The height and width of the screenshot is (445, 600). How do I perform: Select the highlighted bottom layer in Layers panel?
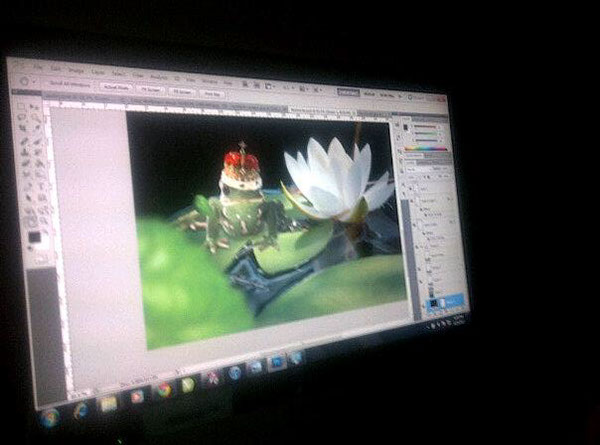click(446, 302)
